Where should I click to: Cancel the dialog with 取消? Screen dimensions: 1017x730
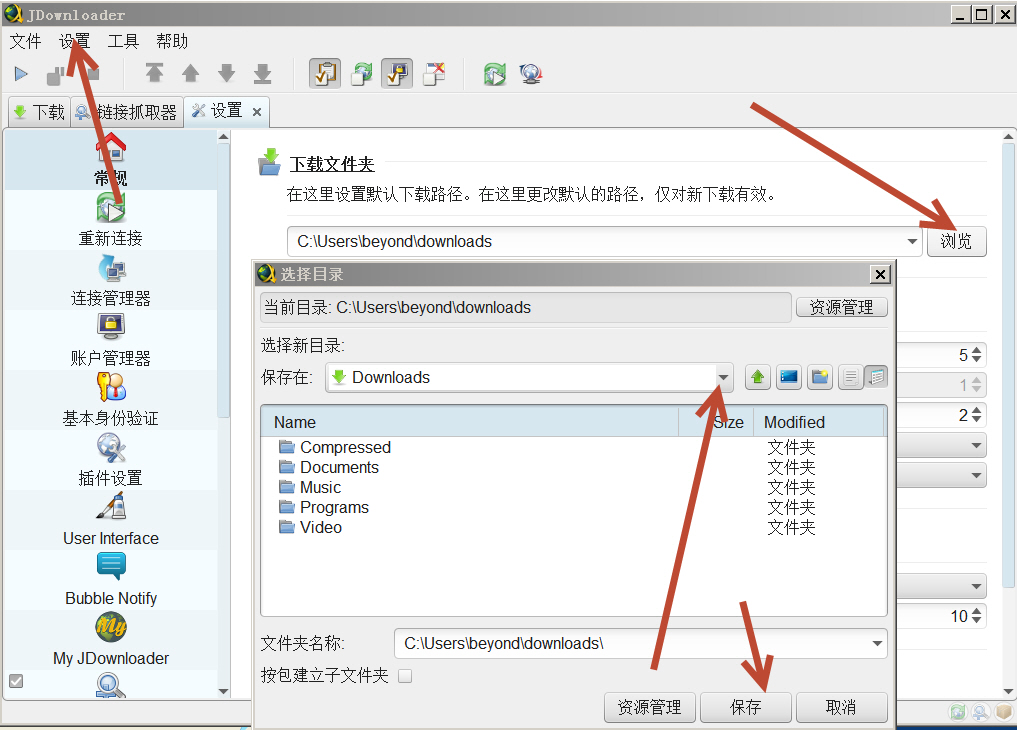pyautogui.click(x=841, y=707)
